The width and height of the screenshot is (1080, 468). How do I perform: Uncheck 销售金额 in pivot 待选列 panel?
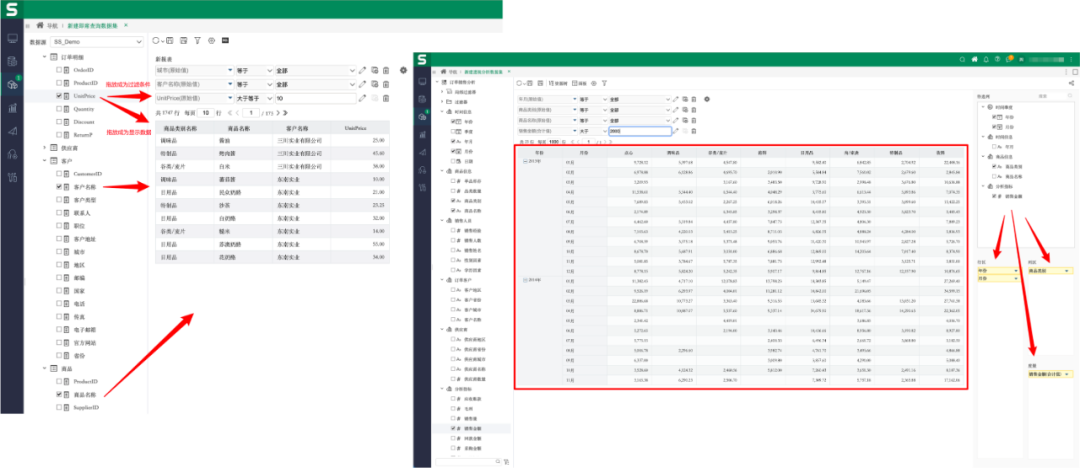coord(994,196)
